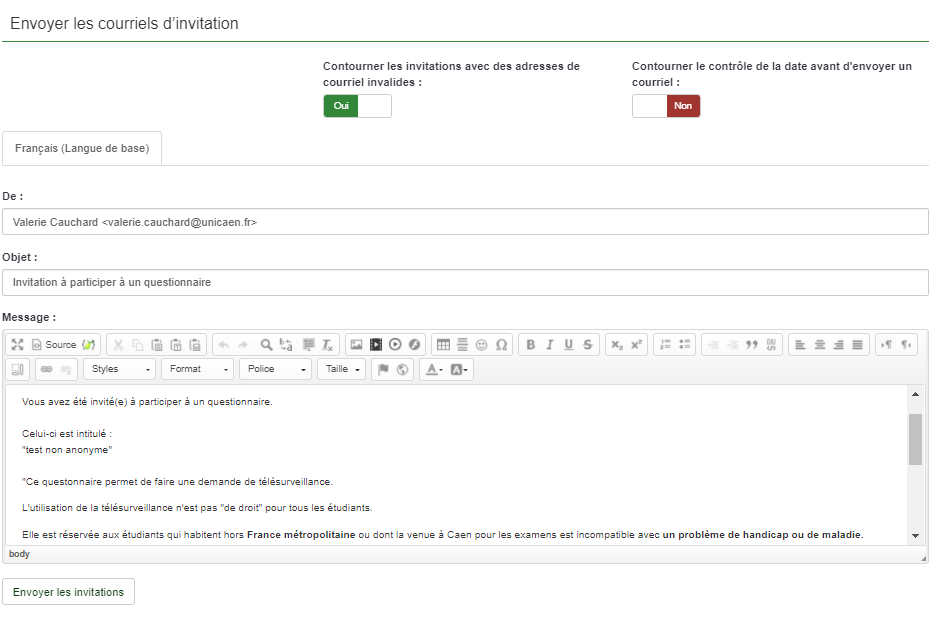935x622 pixels.
Task: Click the Find magnifier icon
Action: [x=267, y=345]
